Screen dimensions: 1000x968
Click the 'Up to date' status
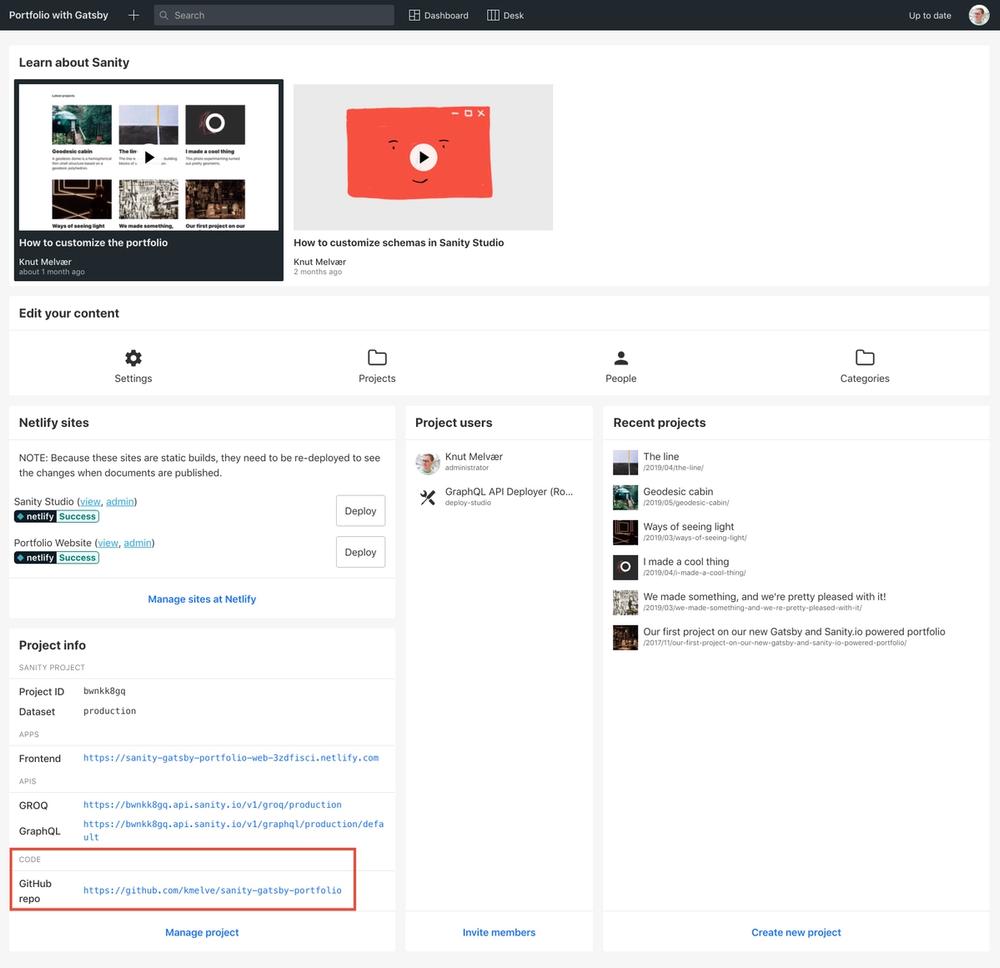(x=929, y=15)
